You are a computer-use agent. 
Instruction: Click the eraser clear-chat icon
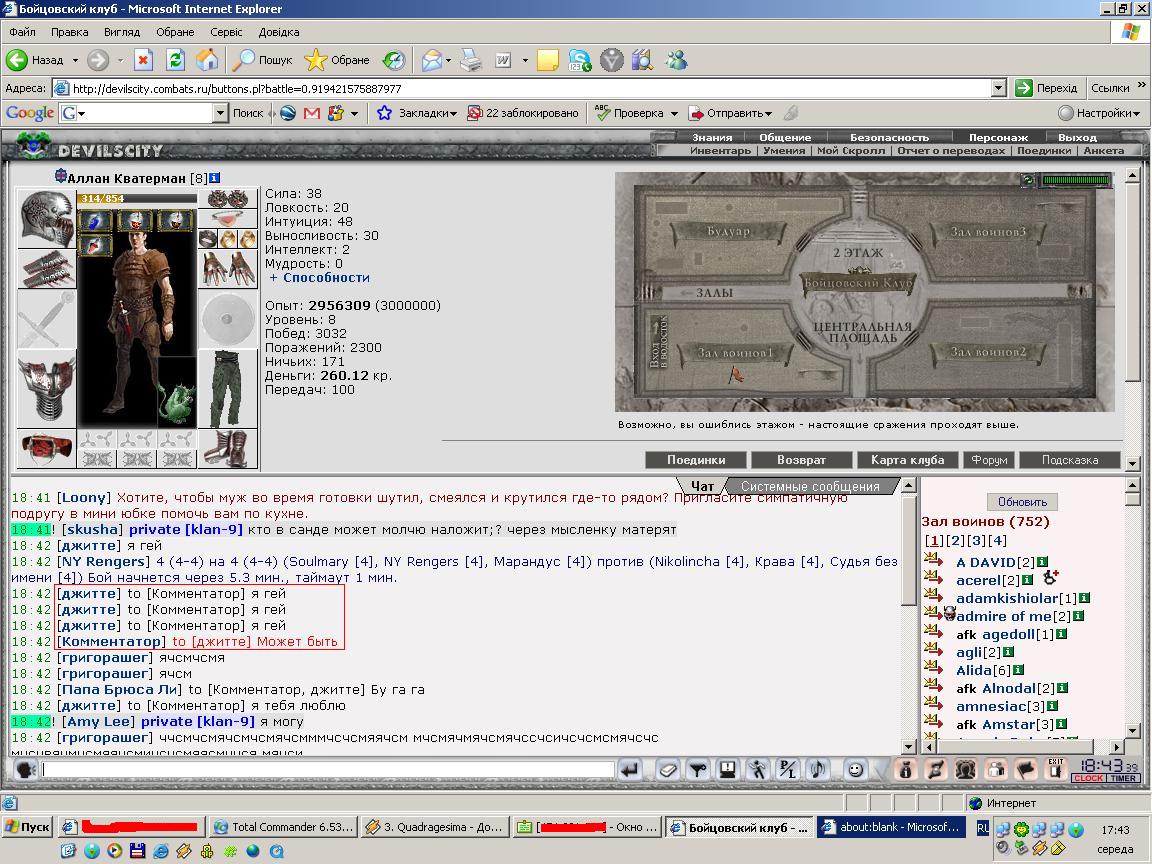click(667, 769)
